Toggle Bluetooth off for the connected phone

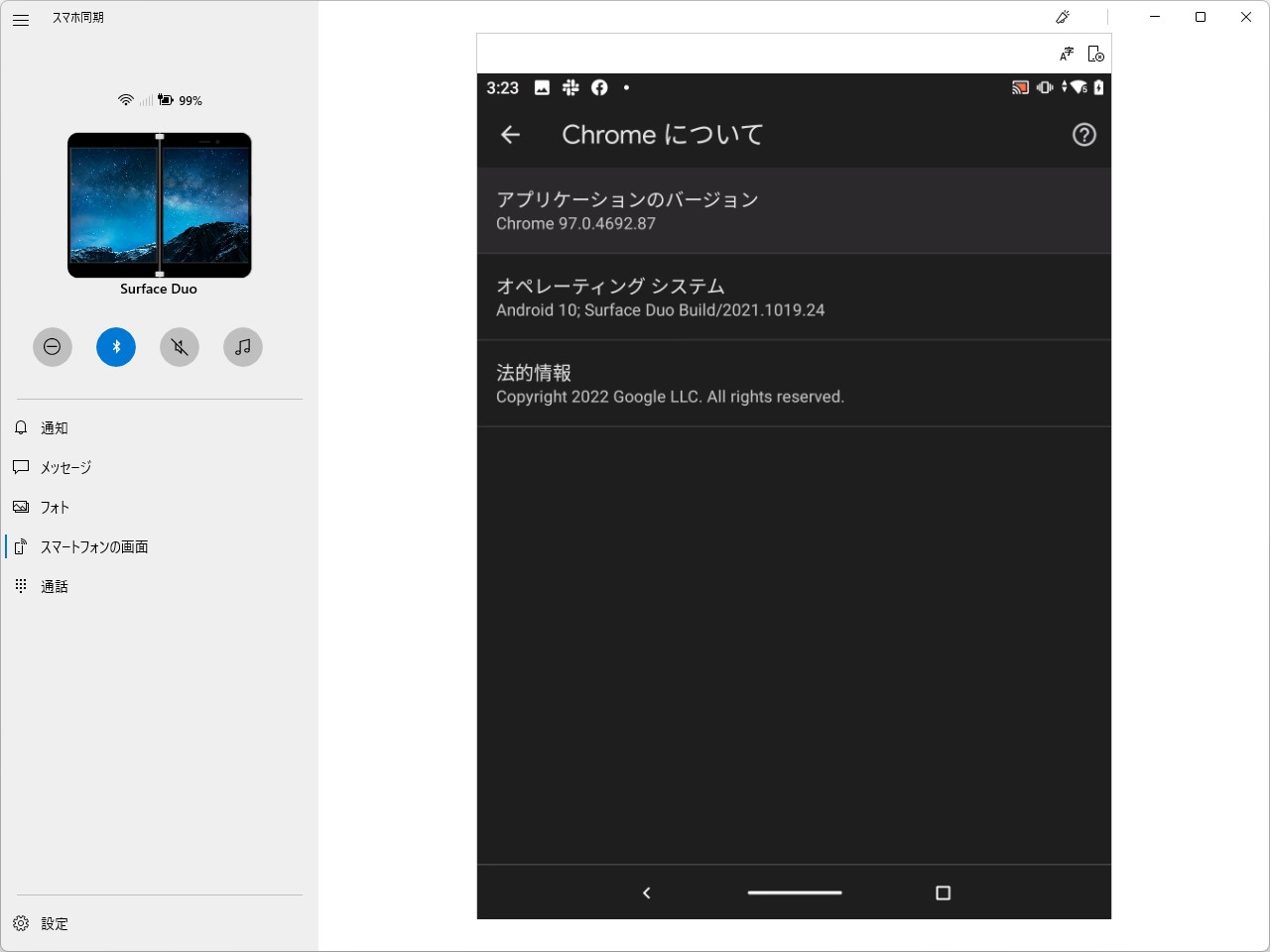click(116, 347)
